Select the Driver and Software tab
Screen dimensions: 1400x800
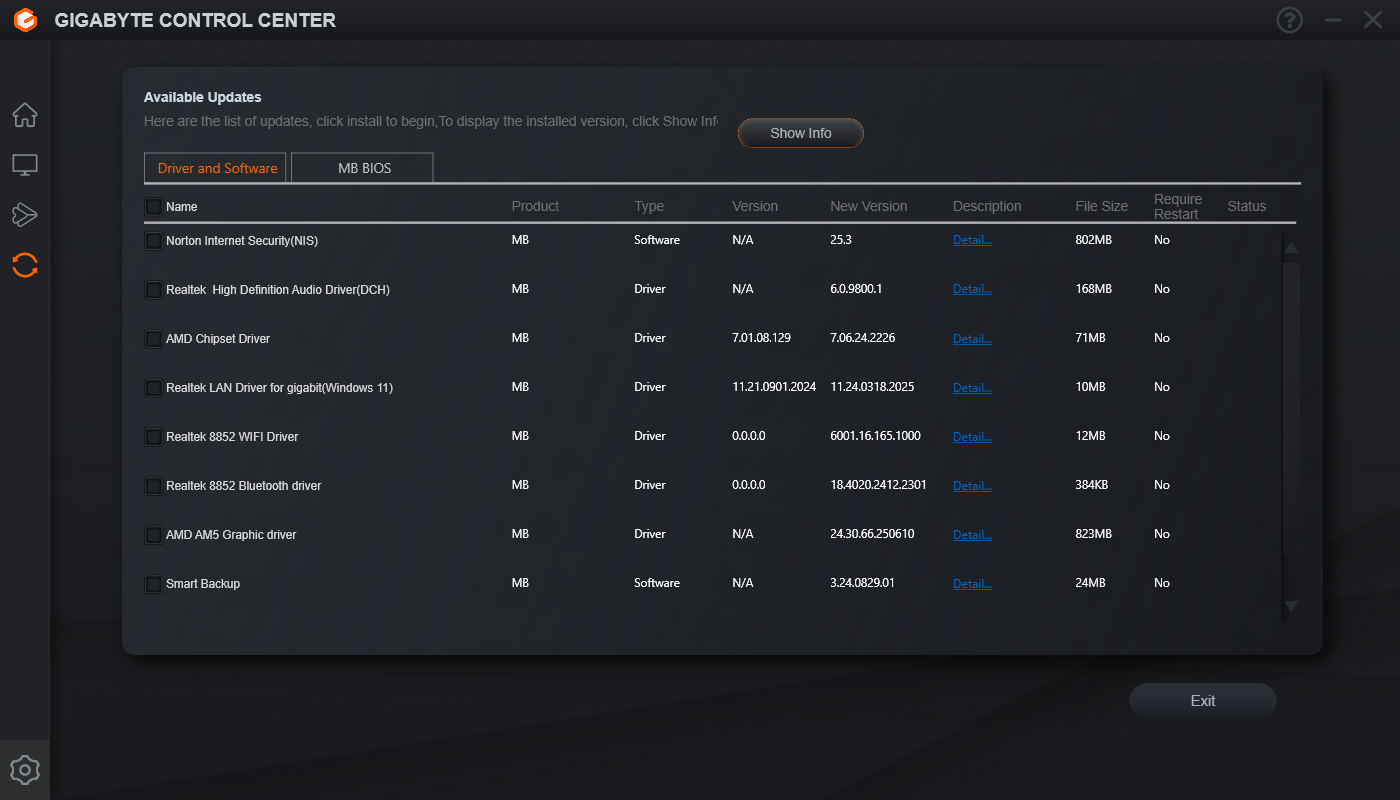pos(216,168)
